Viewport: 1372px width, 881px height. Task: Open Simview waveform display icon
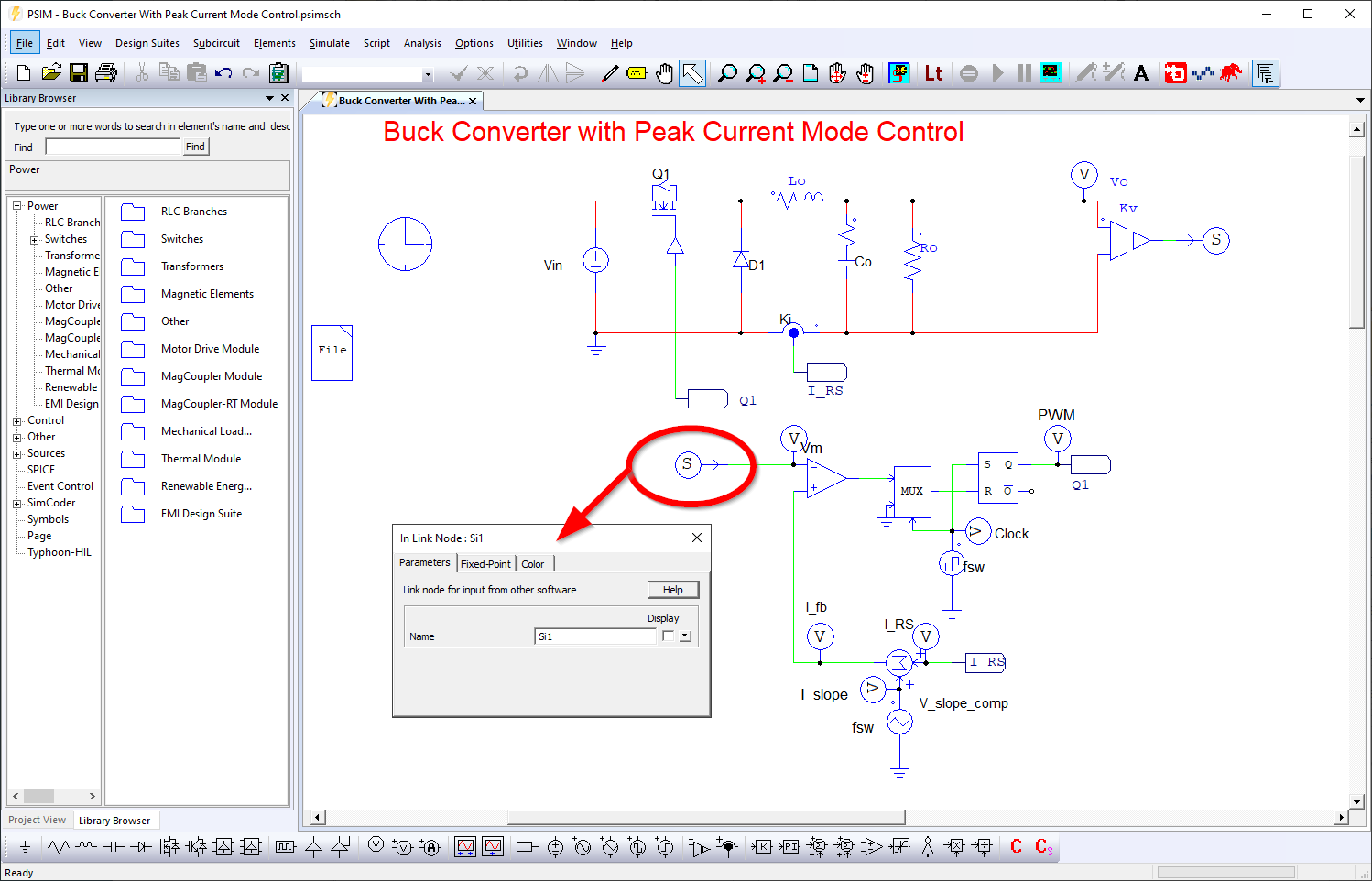(1051, 72)
